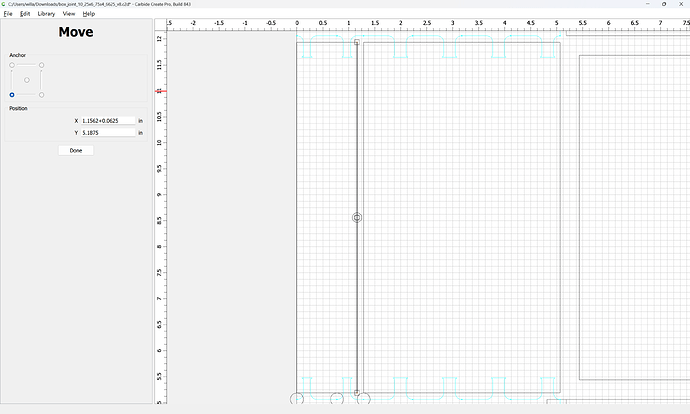690x414 pixels.
Task: Click the Carbide Create icon in title bar
Action: (4, 4)
